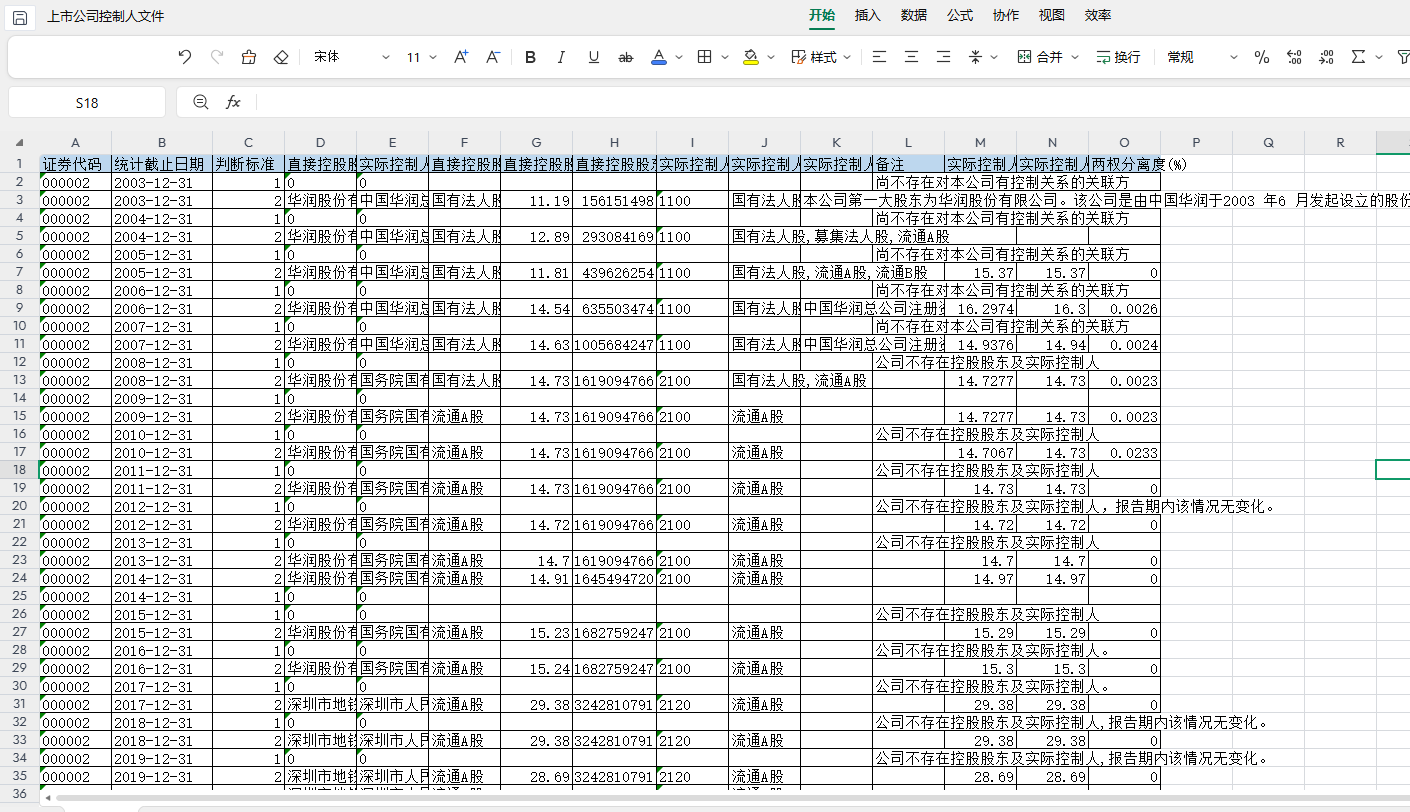Open the 效率 tab

coord(1098,15)
